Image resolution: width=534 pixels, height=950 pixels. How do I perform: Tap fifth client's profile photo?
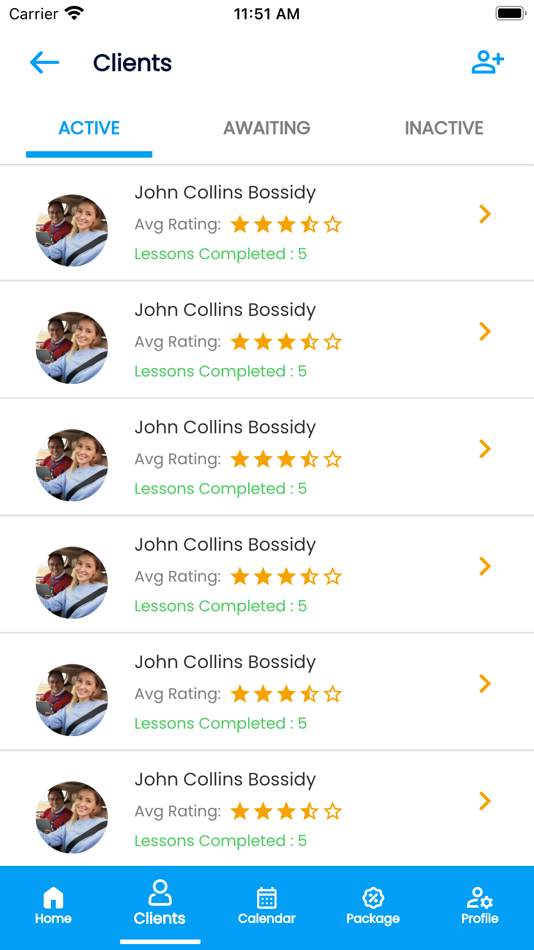tap(72, 700)
